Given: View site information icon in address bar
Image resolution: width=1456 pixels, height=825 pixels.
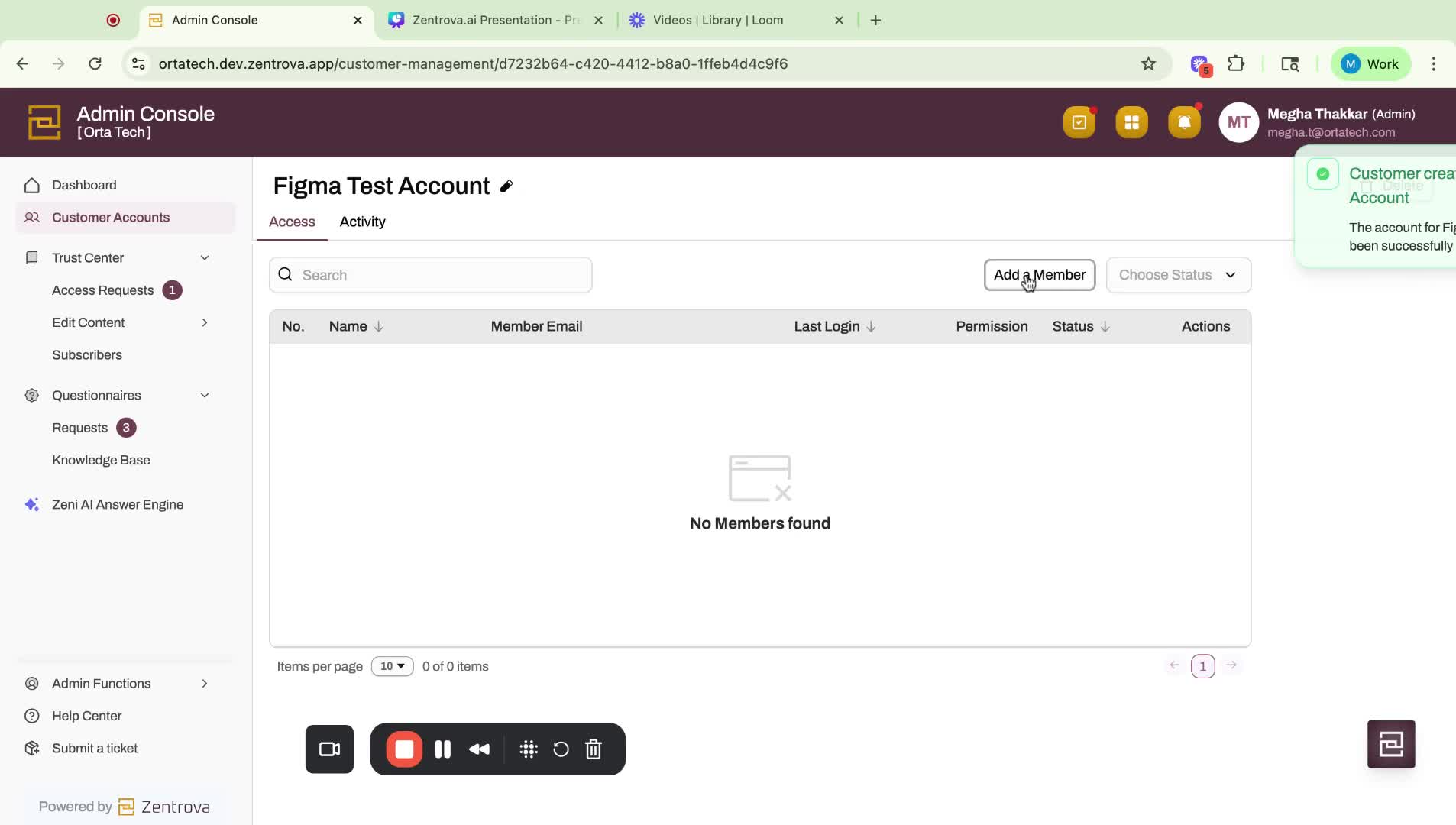Looking at the screenshot, I should click(x=138, y=63).
